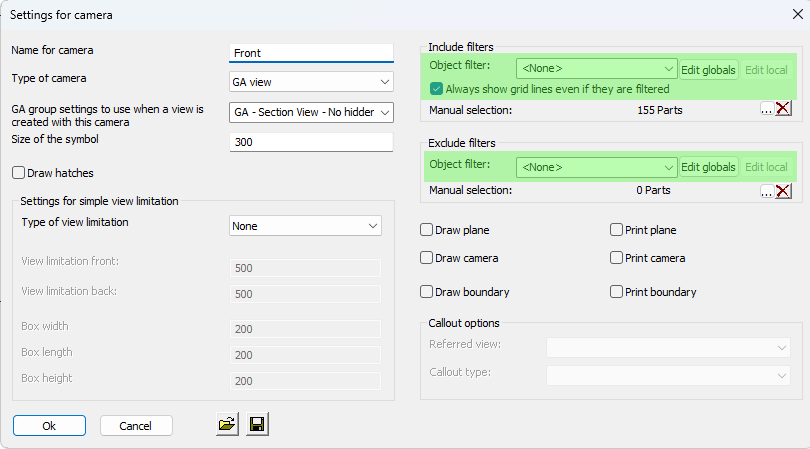Expand GA group settings dropdown

point(311,112)
